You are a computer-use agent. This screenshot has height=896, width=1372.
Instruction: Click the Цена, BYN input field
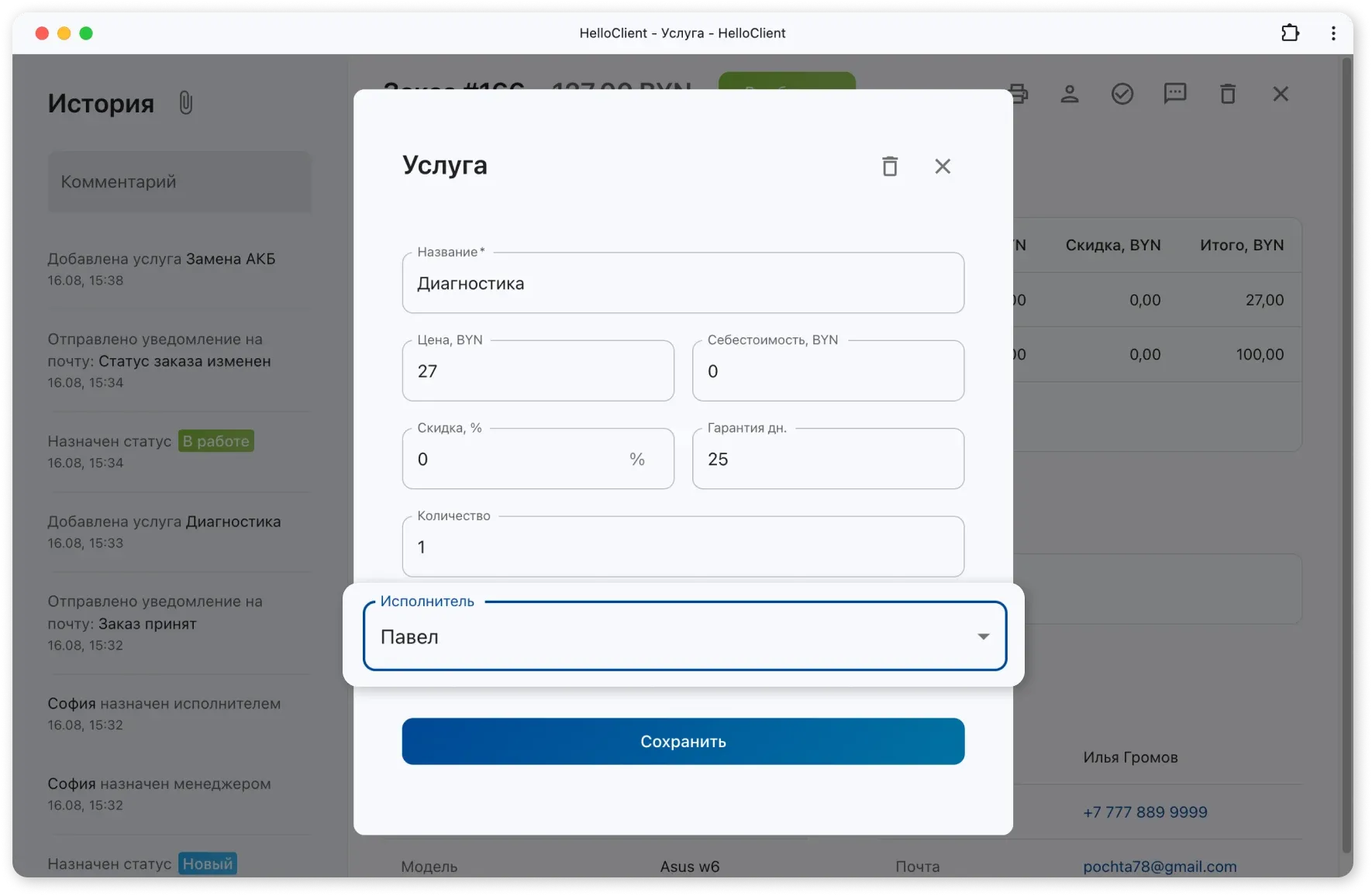coord(537,371)
